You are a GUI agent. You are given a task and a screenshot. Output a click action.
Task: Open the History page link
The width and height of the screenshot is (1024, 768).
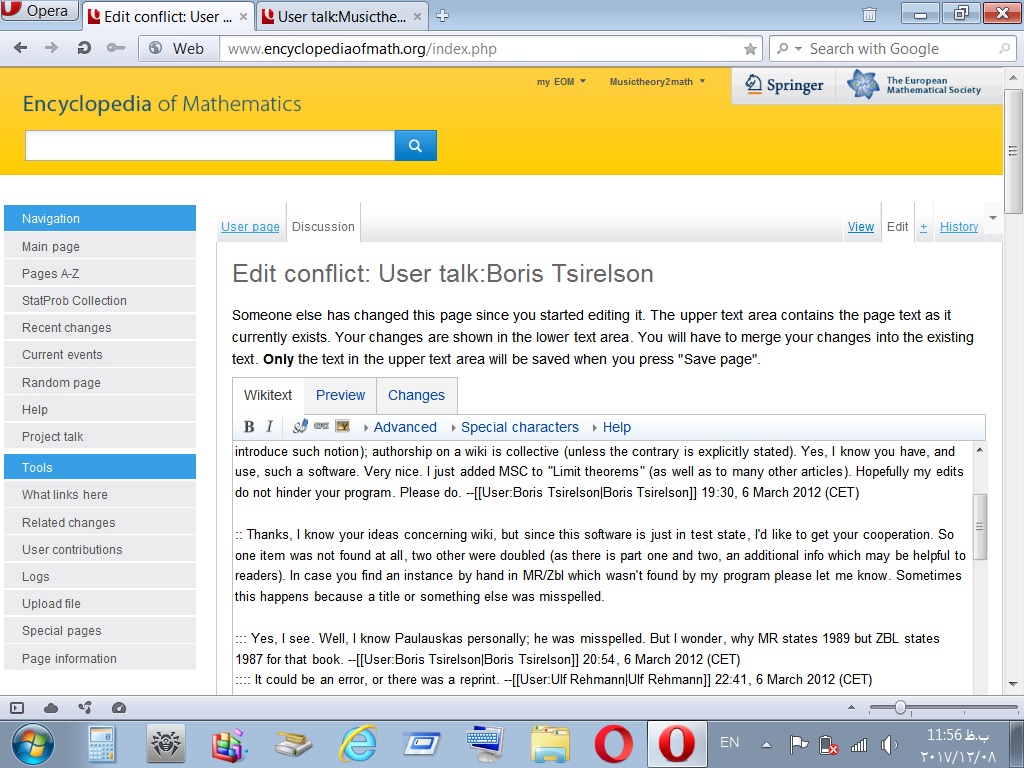958,227
